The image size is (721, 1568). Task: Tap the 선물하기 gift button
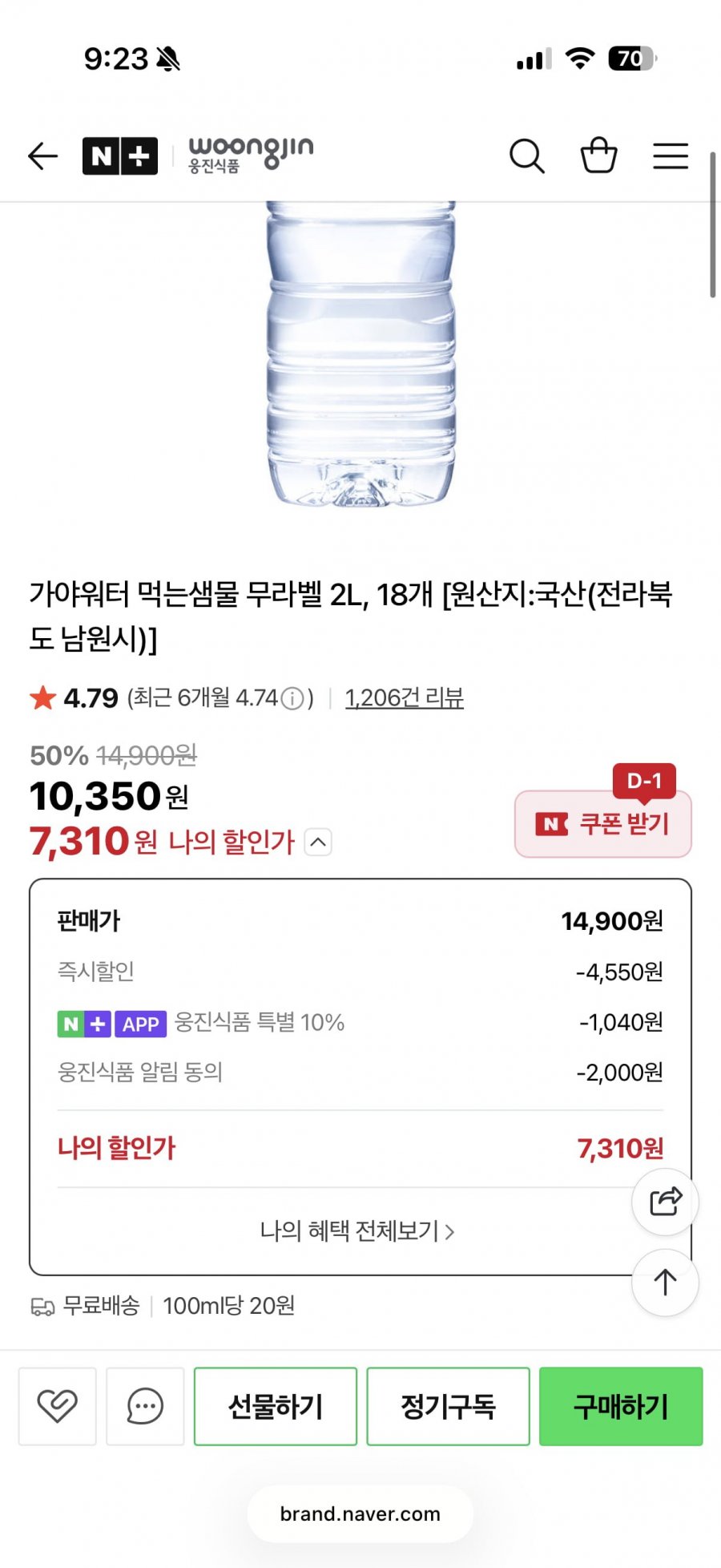tap(276, 1406)
